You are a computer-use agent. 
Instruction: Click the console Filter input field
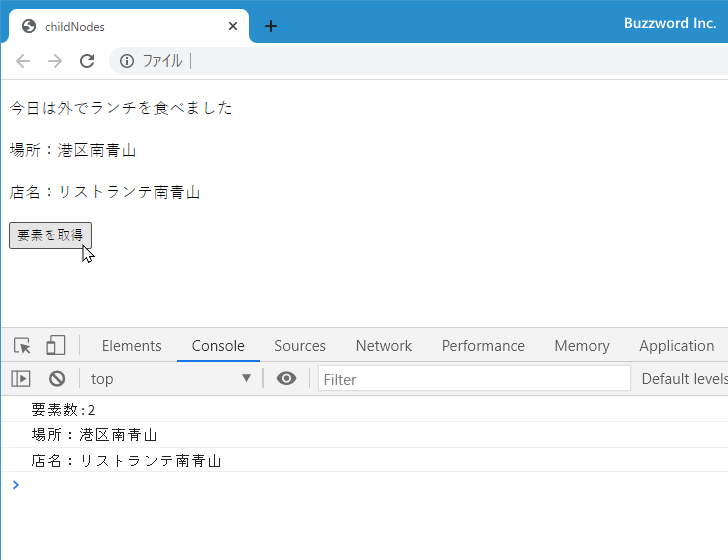pos(474,379)
